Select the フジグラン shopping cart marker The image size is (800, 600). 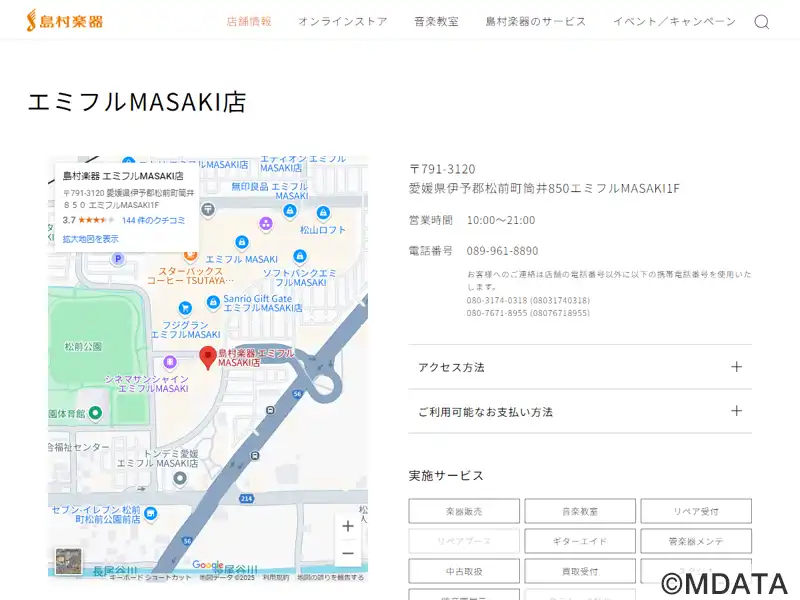[x=185, y=308]
